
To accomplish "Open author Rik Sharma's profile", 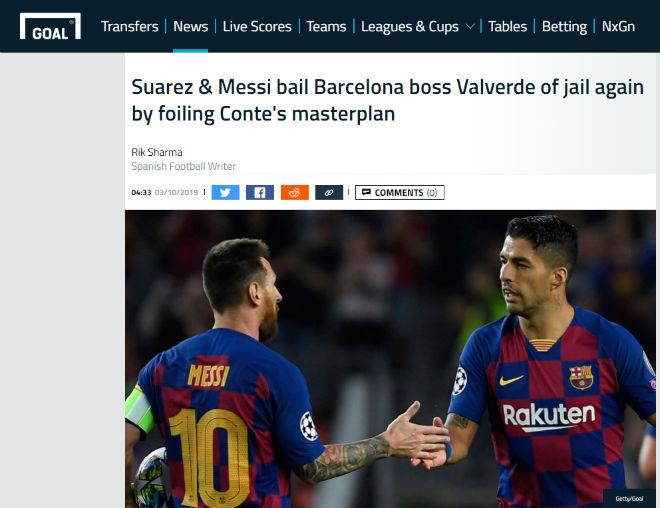I will (157, 152).
